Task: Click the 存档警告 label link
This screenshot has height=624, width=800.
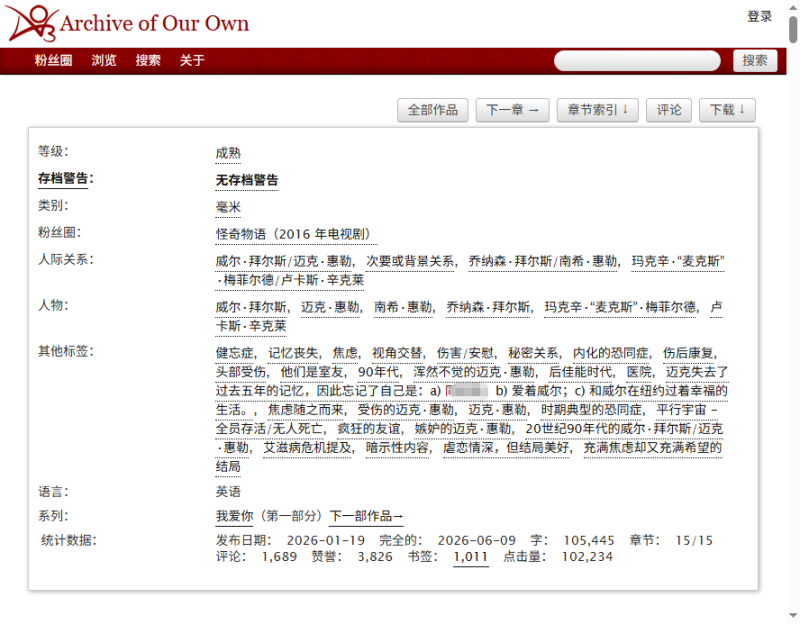Action: (x=63, y=179)
